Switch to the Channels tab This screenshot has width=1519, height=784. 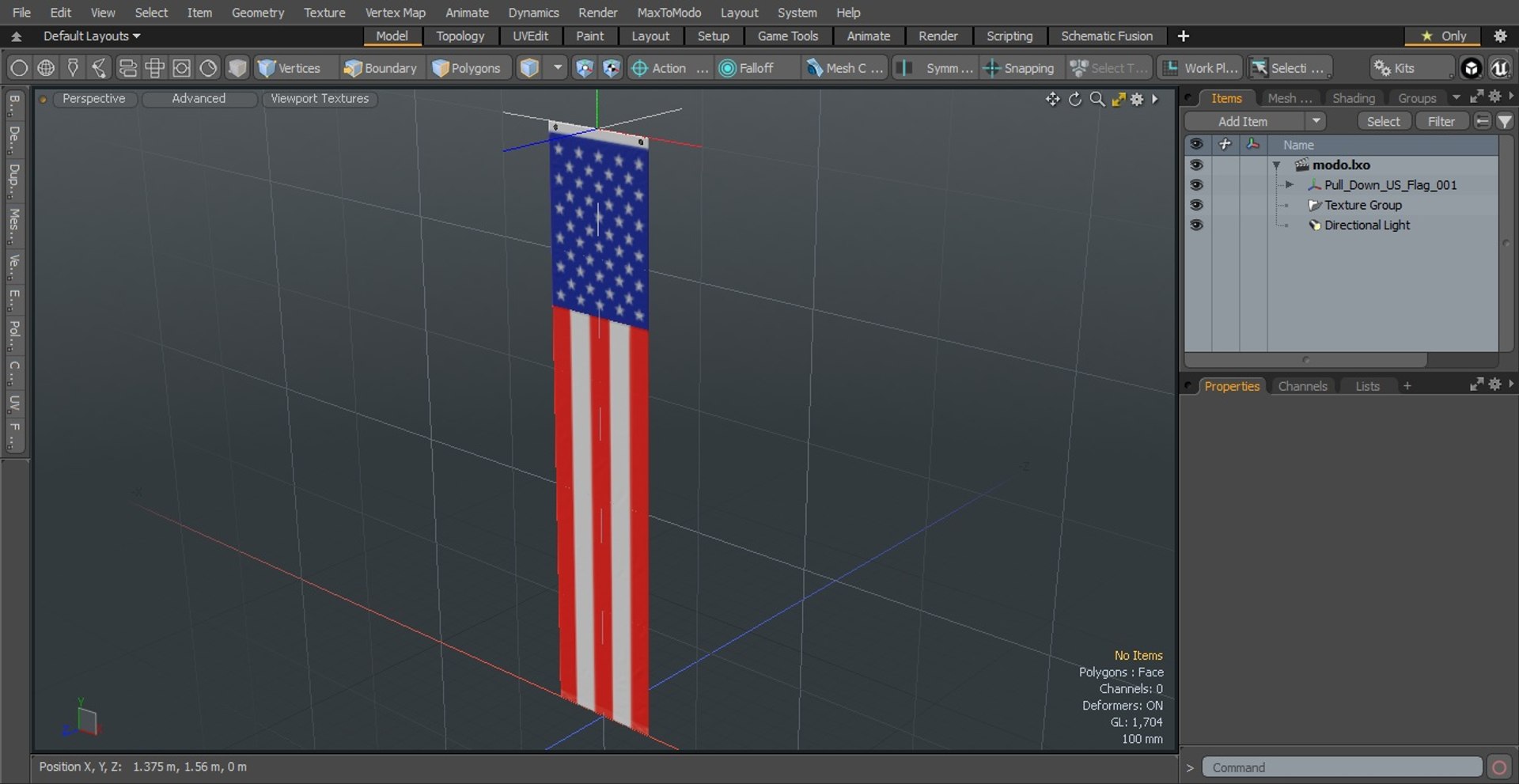(1302, 386)
